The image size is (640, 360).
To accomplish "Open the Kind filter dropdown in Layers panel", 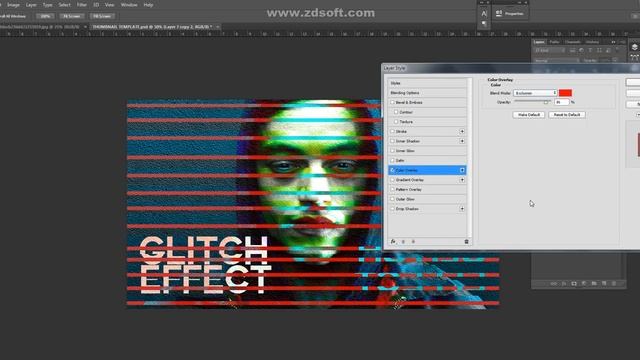I will [x=549, y=51].
